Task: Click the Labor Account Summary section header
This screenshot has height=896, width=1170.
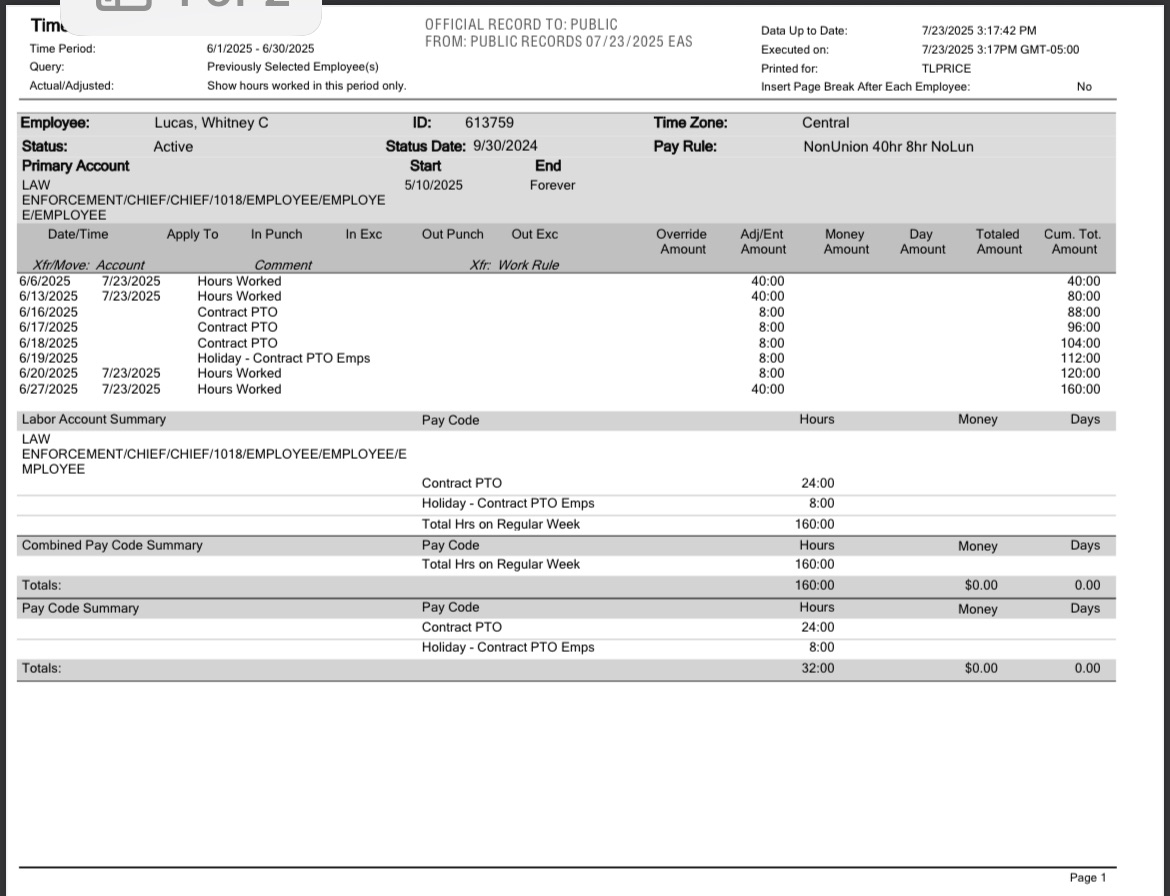Action: (94, 419)
